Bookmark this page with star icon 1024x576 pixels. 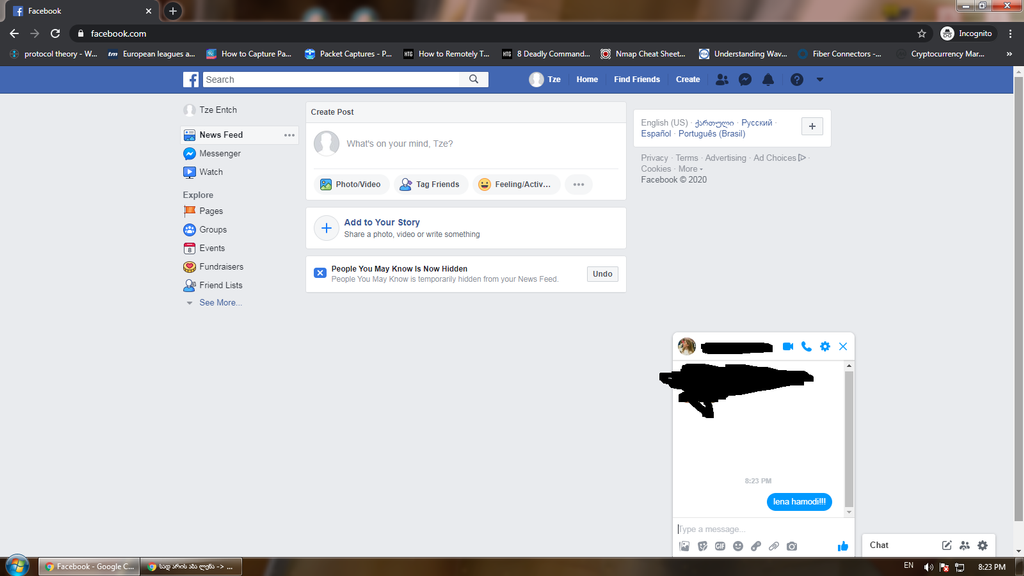[x=921, y=33]
